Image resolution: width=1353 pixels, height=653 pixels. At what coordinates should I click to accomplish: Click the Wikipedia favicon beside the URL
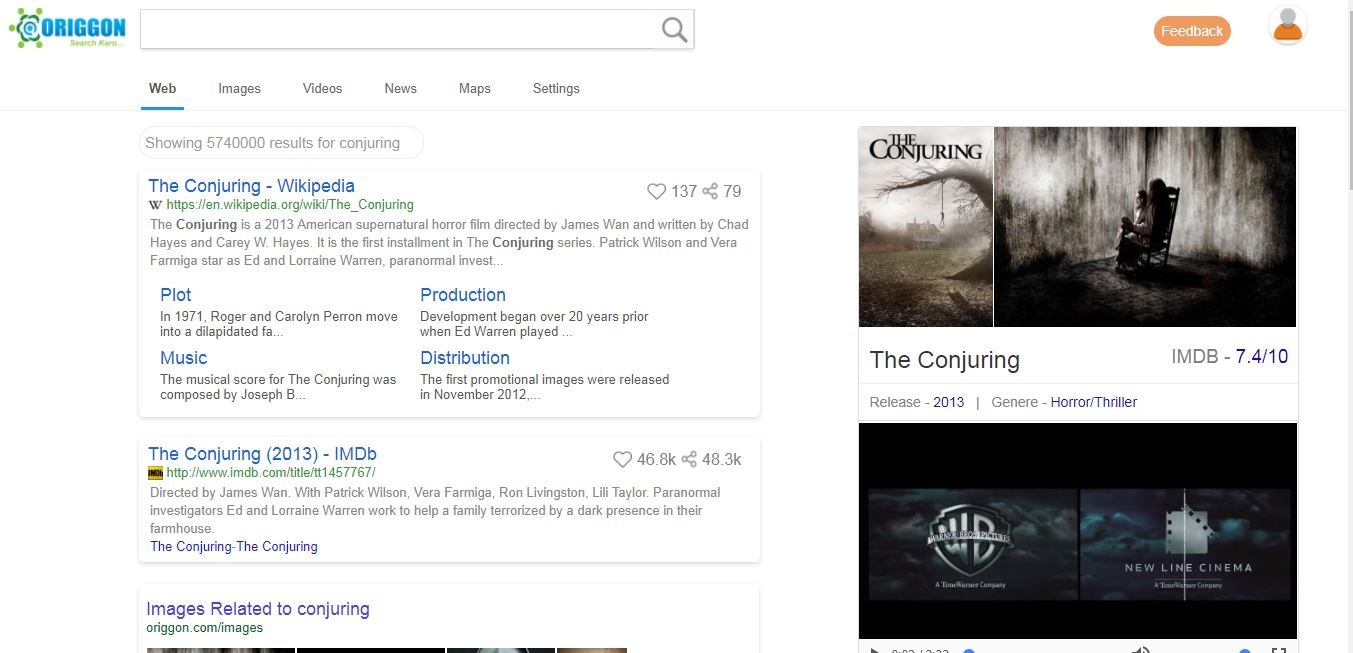[x=156, y=204]
